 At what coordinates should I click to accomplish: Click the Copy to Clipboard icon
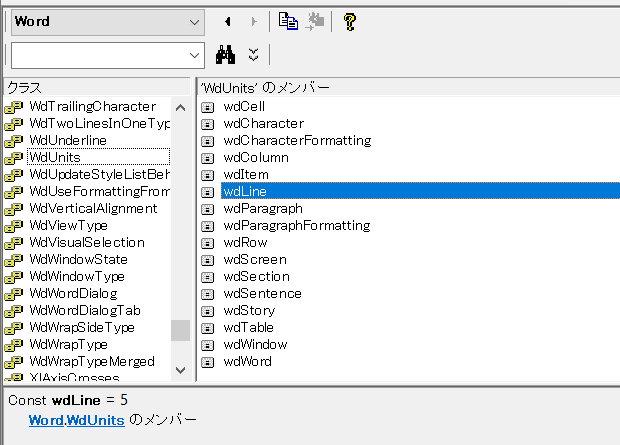288,21
